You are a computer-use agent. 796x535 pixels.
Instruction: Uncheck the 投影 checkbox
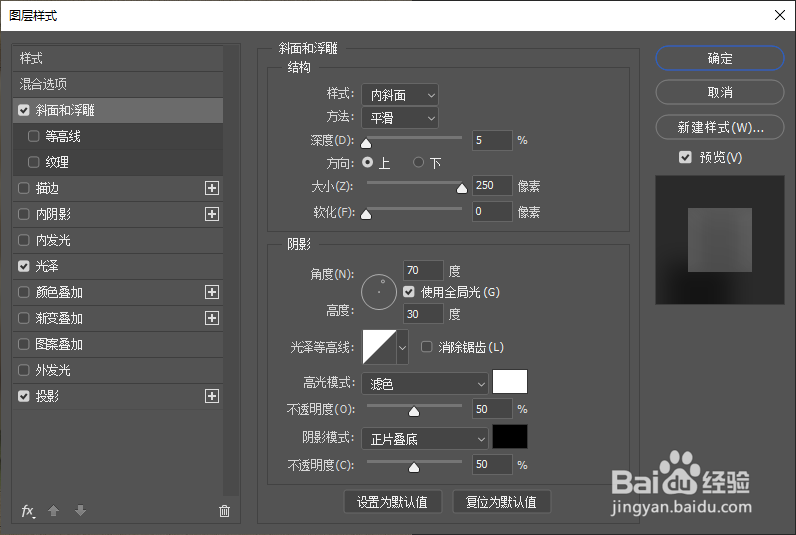[x=24, y=396]
